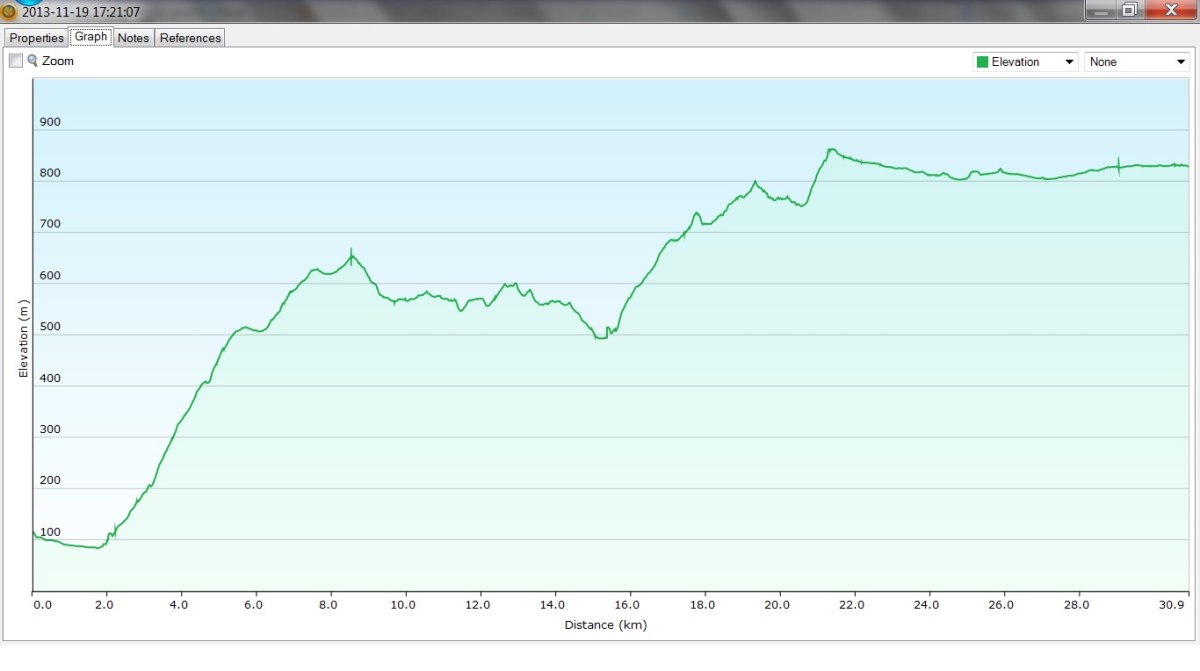Switch to the Properties tab

click(37, 38)
